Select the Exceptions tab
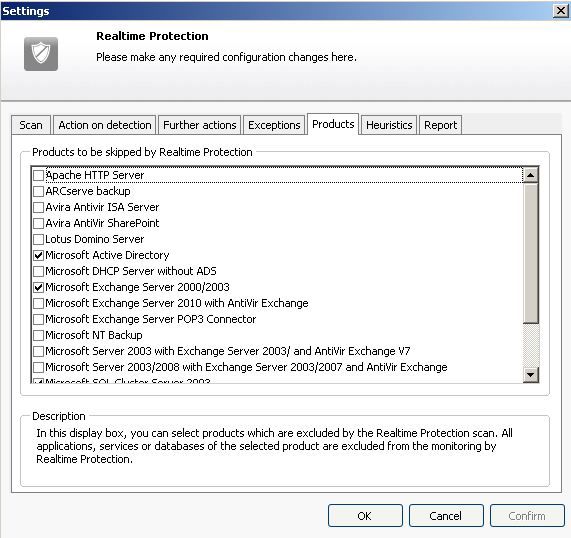The image size is (571, 538). 274,125
